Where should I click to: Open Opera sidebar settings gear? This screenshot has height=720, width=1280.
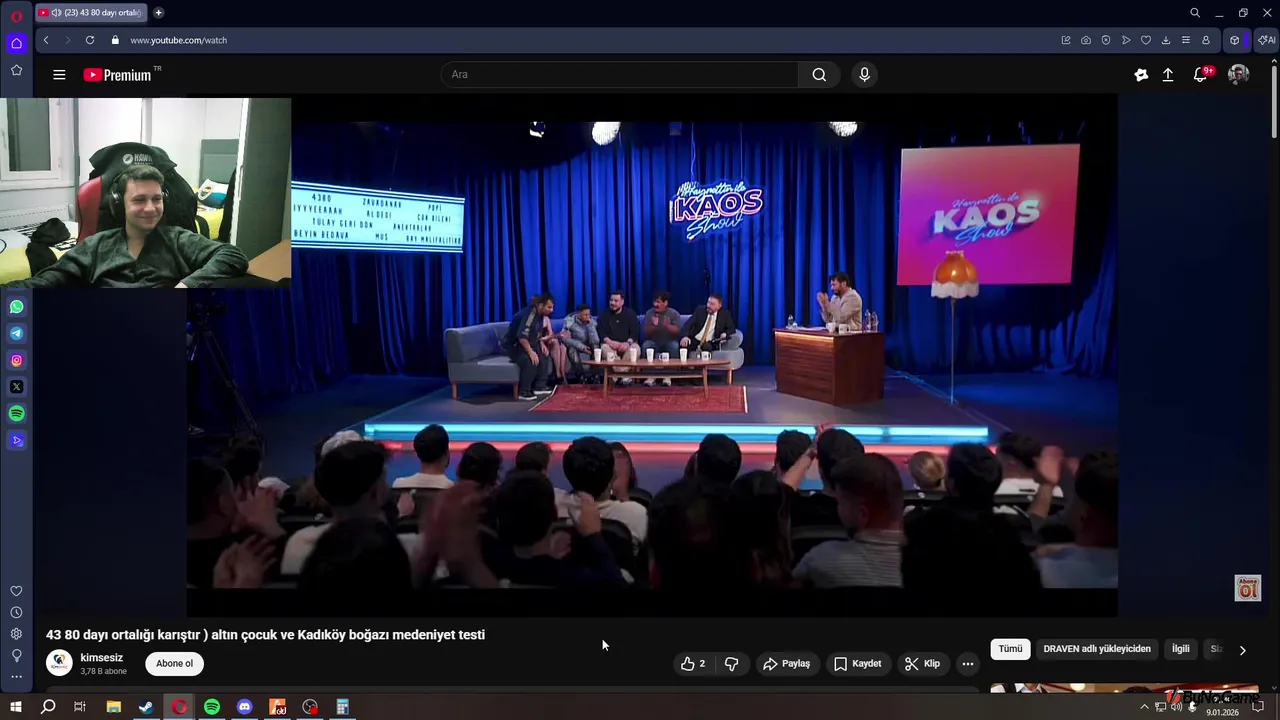[16, 634]
